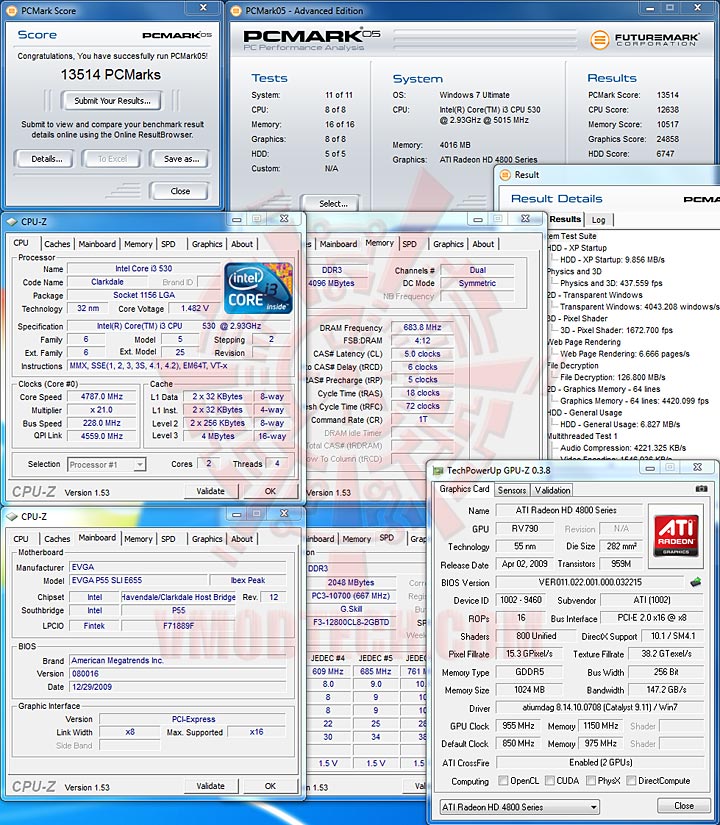Click the GPU-Z title bar icon
Screen dimensions: 720x825
(x=438, y=470)
